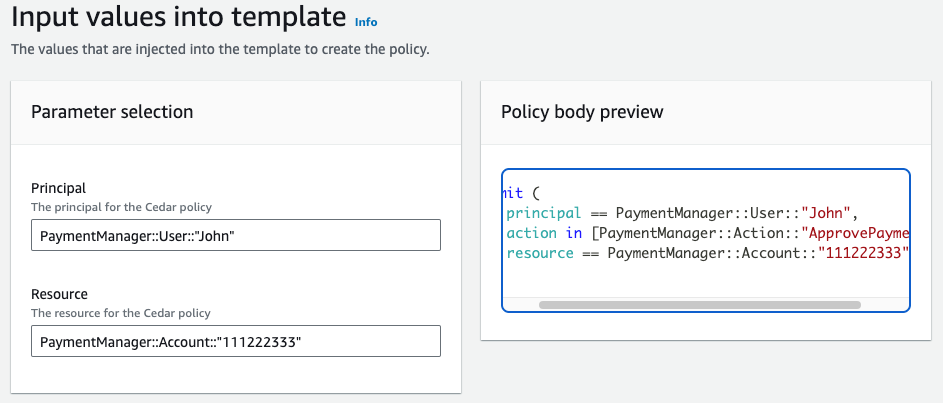Click inside the Policy body preview code box

[x=705, y=280]
